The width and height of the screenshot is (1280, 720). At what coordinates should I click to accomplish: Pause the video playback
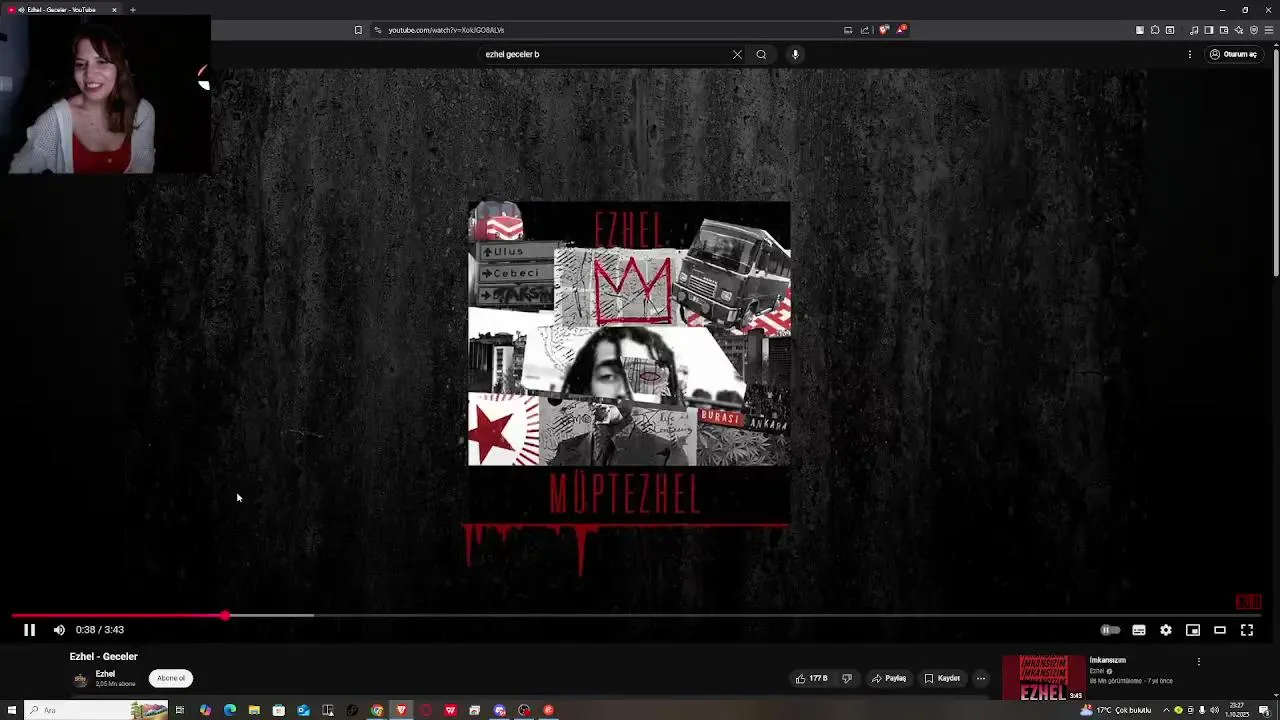pos(29,630)
